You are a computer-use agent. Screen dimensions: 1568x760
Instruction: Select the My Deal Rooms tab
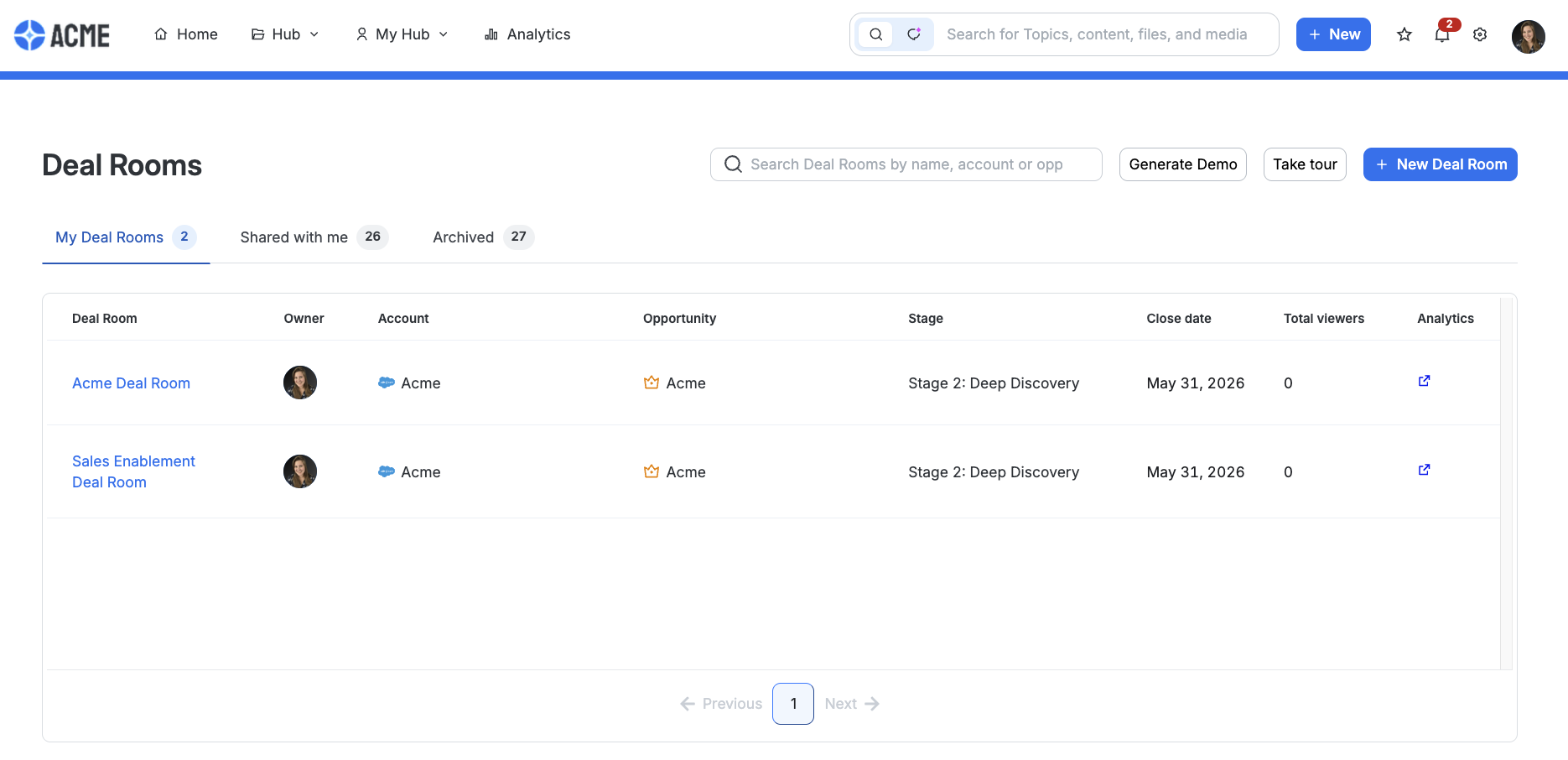coord(126,237)
